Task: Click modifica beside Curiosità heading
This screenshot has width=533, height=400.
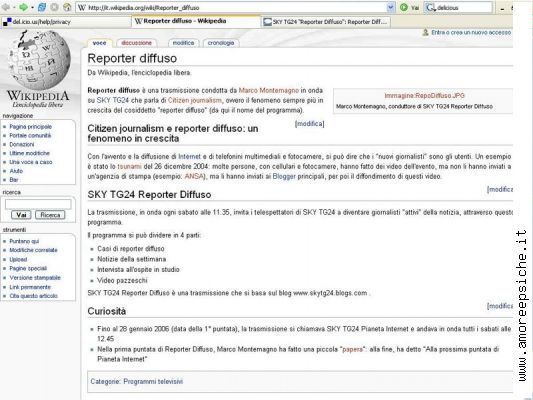Action: (x=499, y=306)
